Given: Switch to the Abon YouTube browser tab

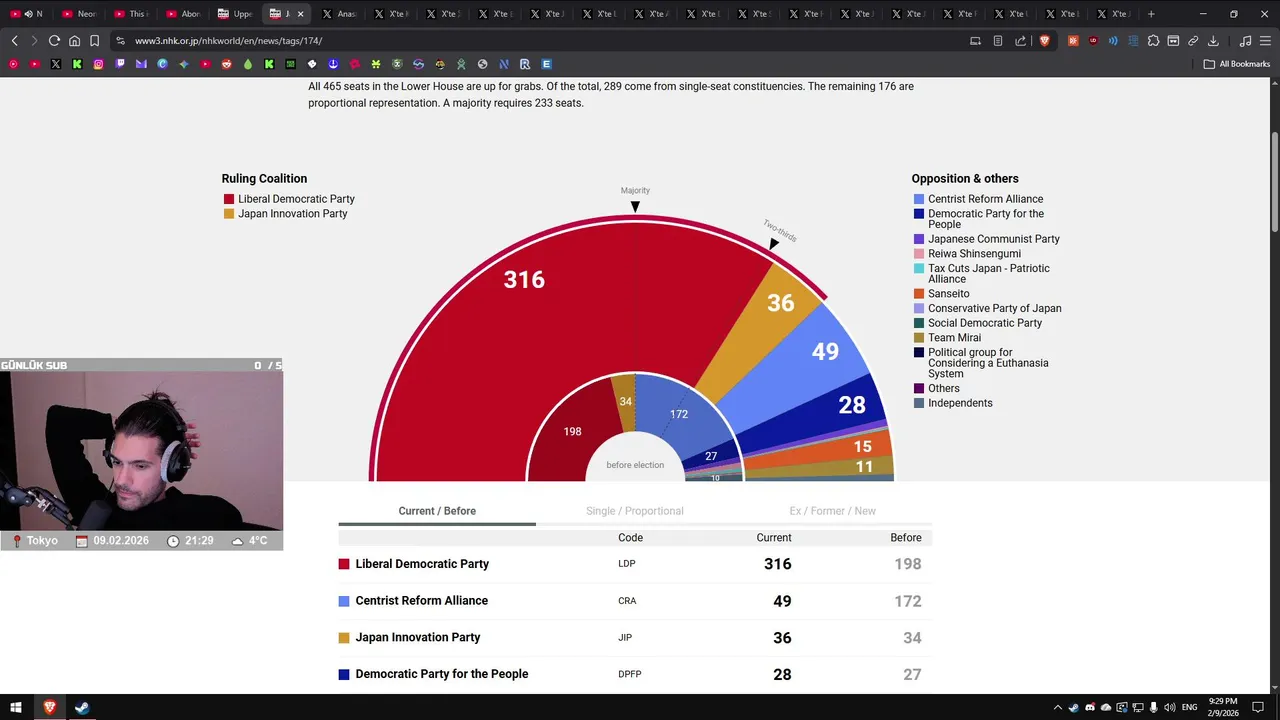Looking at the screenshot, I should [x=183, y=14].
